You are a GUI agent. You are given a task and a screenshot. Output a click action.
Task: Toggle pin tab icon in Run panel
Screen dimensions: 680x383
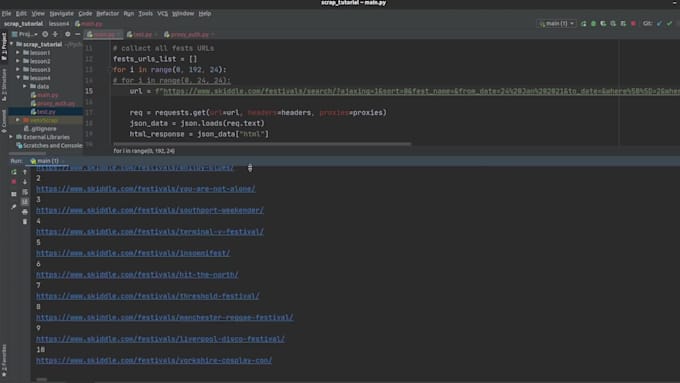click(x=14, y=207)
